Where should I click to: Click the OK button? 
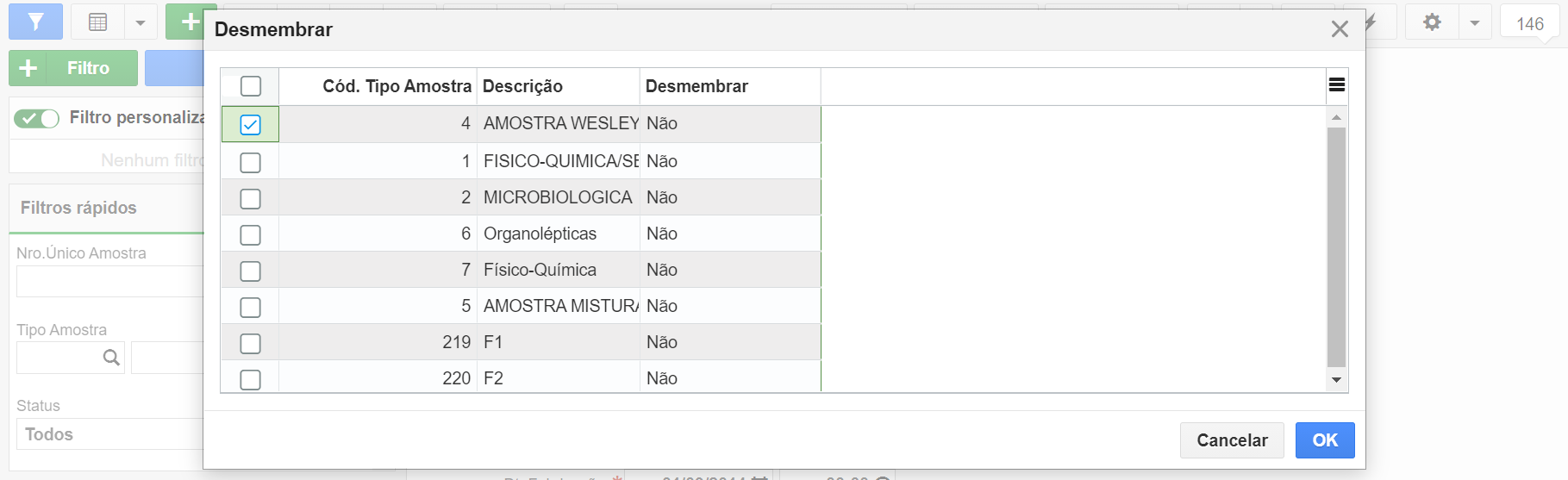tap(1325, 440)
